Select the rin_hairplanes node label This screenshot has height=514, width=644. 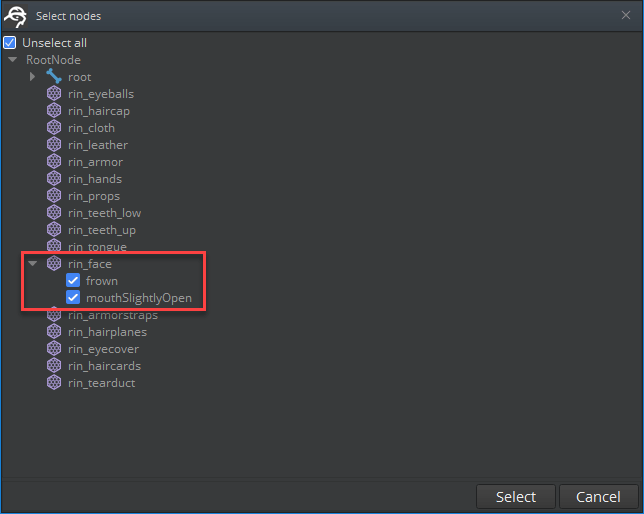coord(106,332)
